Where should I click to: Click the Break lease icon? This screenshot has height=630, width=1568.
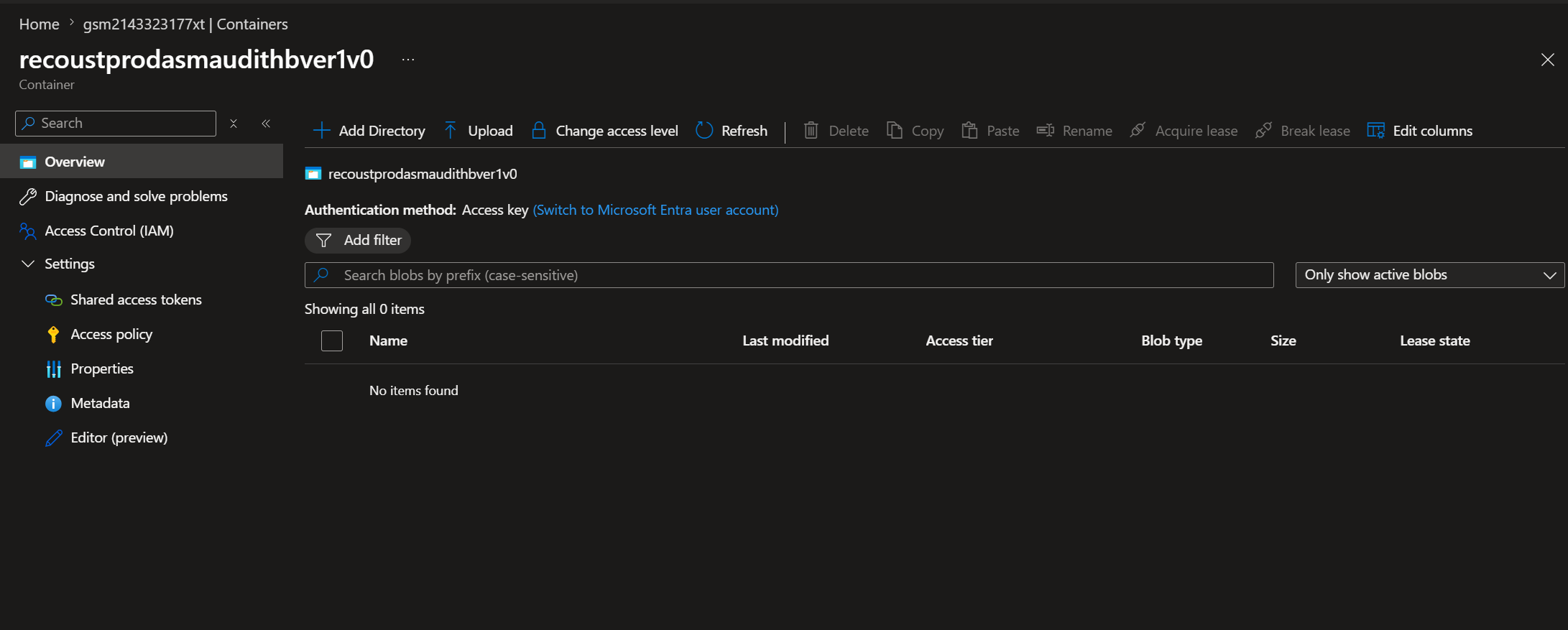pyautogui.click(x=1263, y=131)
